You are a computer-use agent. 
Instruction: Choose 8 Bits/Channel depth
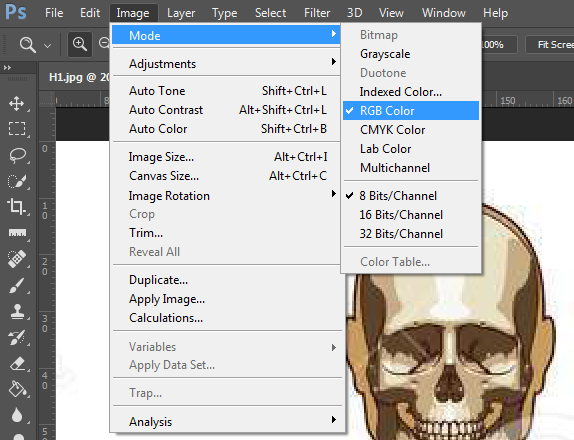[411, 196]
